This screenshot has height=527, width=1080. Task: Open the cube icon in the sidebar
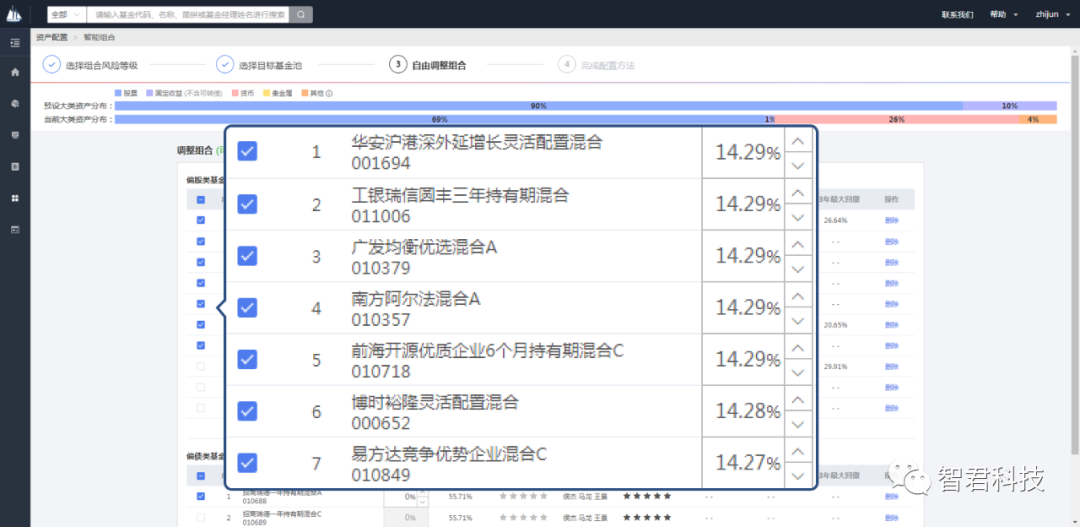tap(15, 103)
